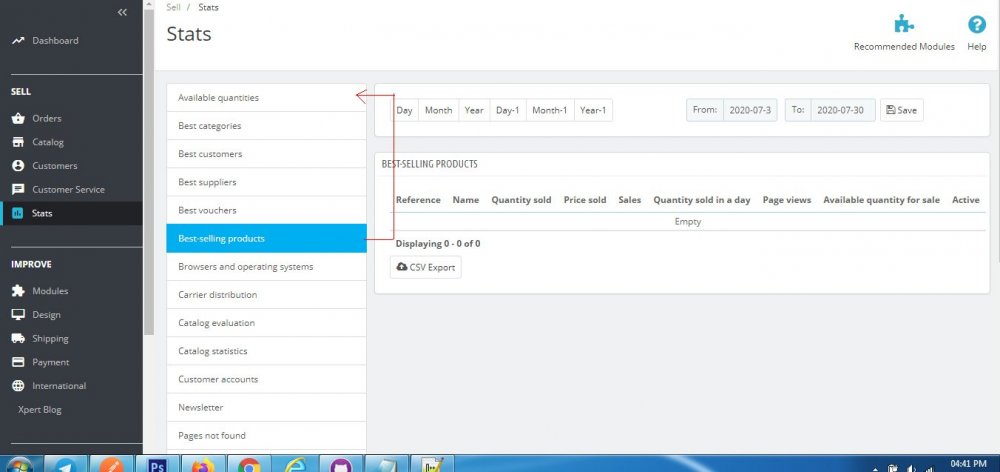Save the selected date range
Image resolution: width=1000 pixels, height=472 pixels.
(902, 110)
